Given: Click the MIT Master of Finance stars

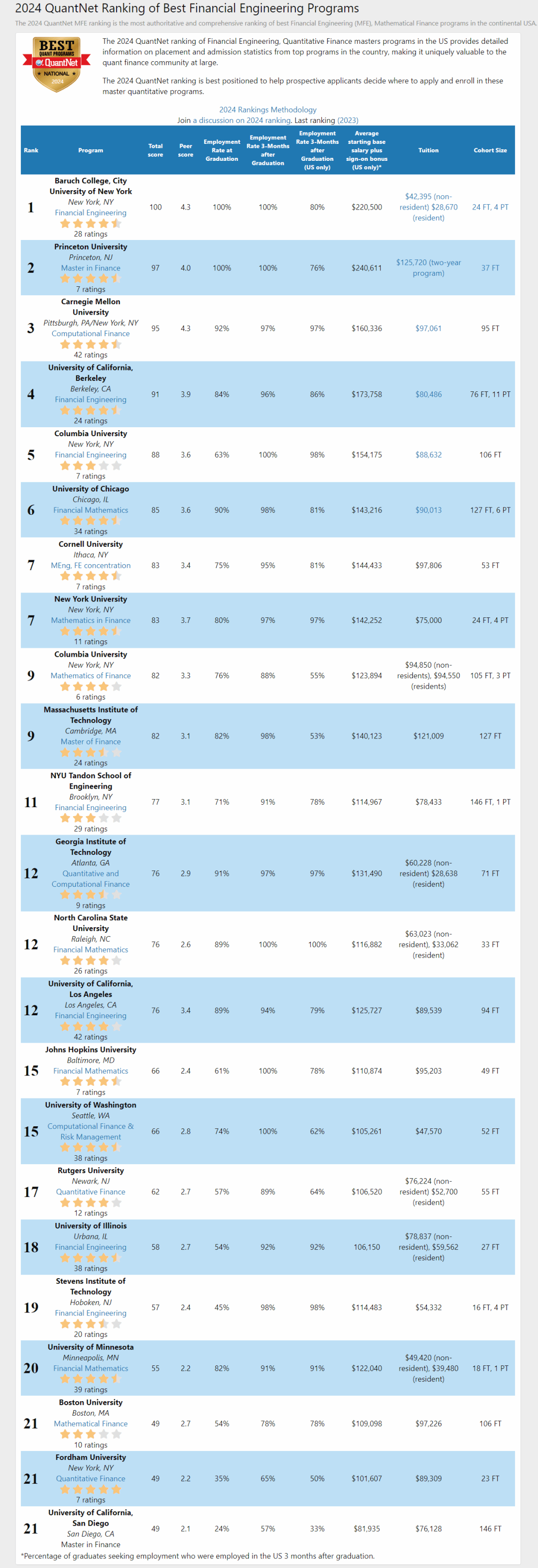Looking at the screenshot, I should pyautogui.click(x=91, y=752).
